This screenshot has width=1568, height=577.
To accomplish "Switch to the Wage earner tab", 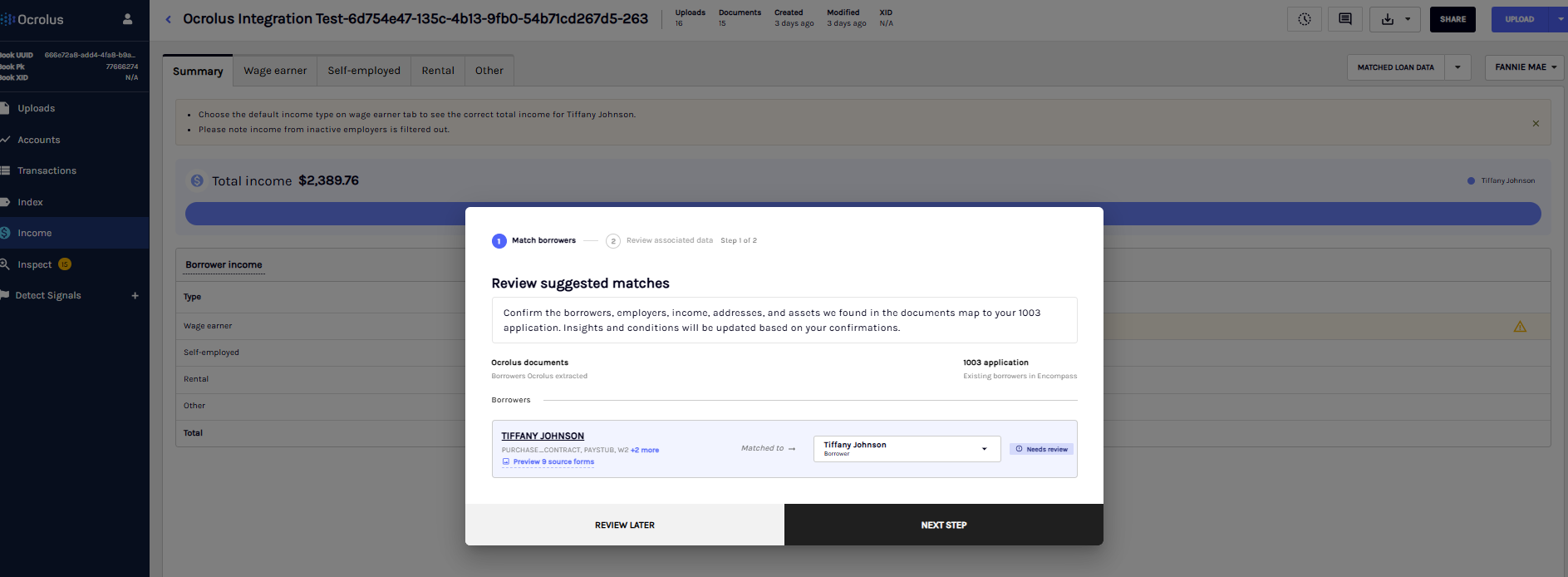I will (275, 71).
